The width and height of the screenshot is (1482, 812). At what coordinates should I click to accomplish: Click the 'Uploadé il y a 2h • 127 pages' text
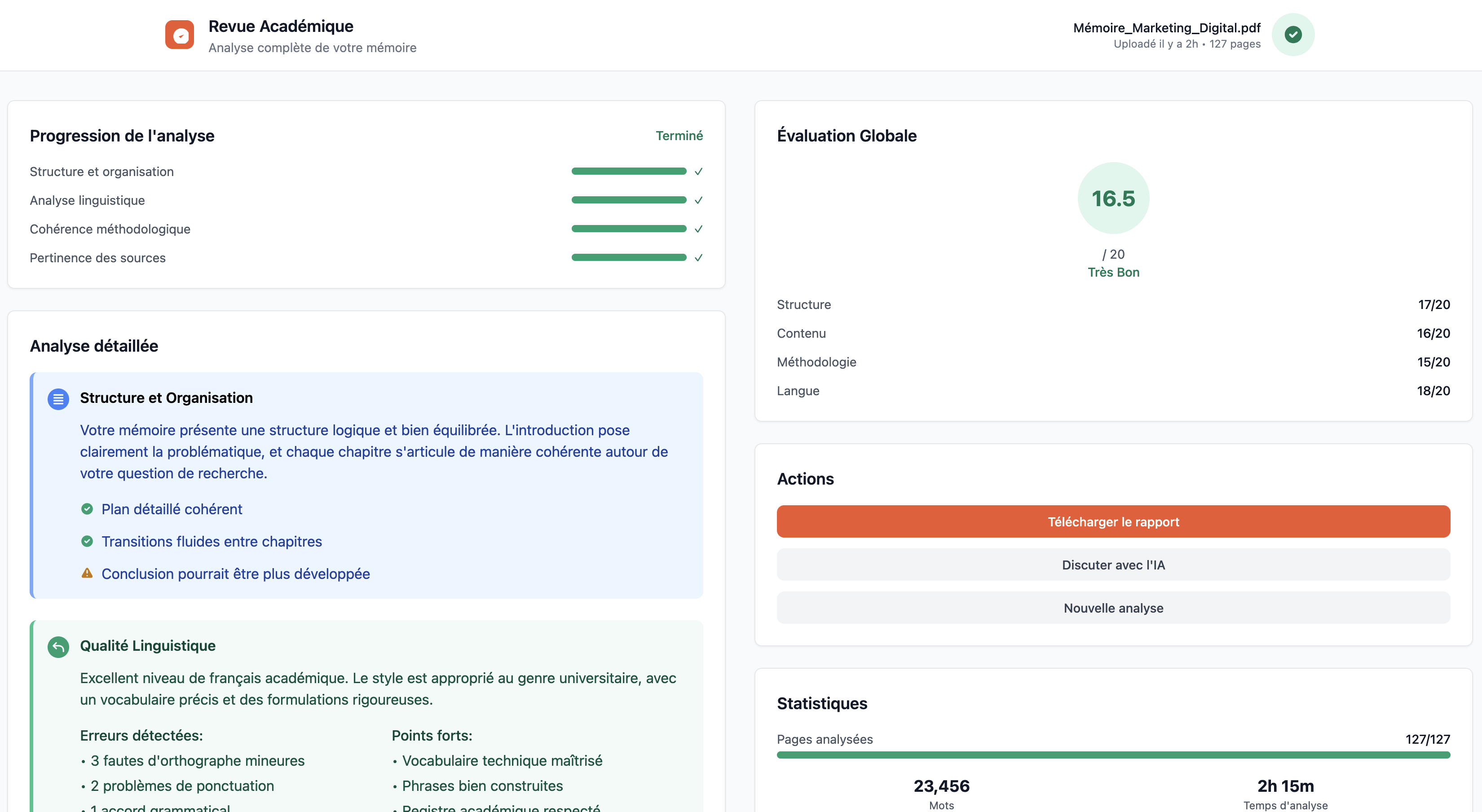coord(1187,44)
